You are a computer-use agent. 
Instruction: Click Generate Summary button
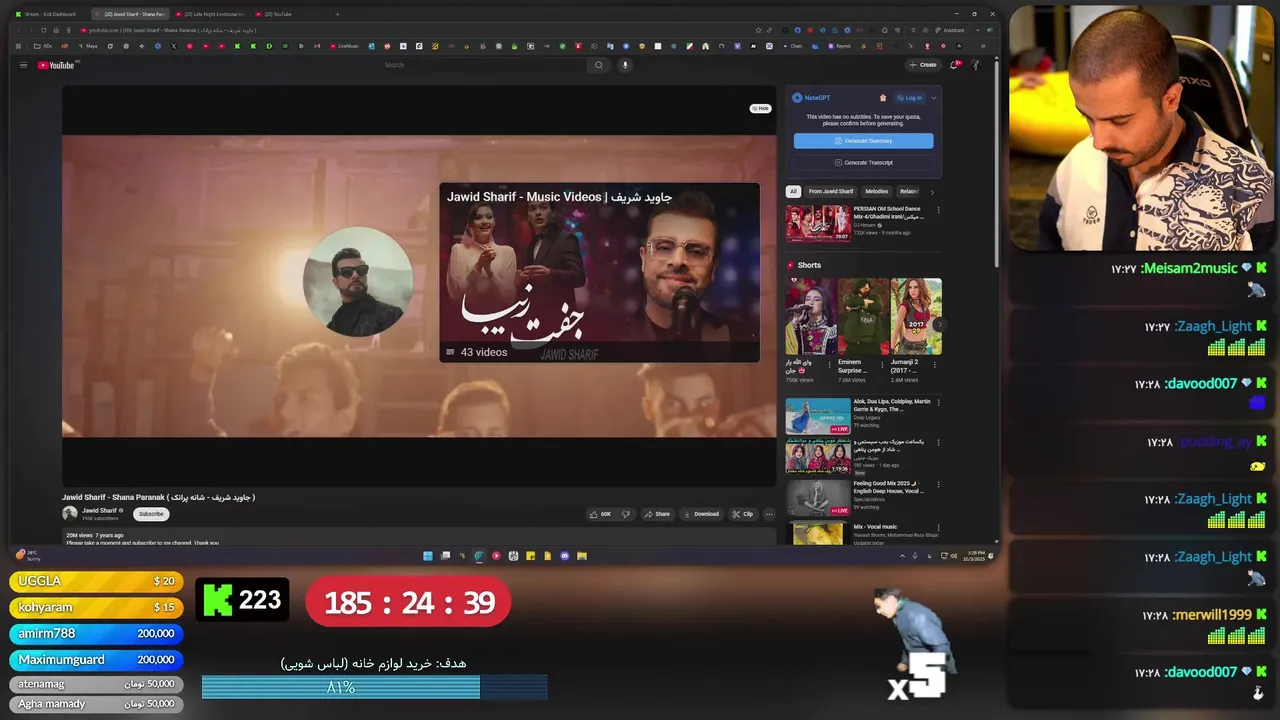[x=864, y=141]
